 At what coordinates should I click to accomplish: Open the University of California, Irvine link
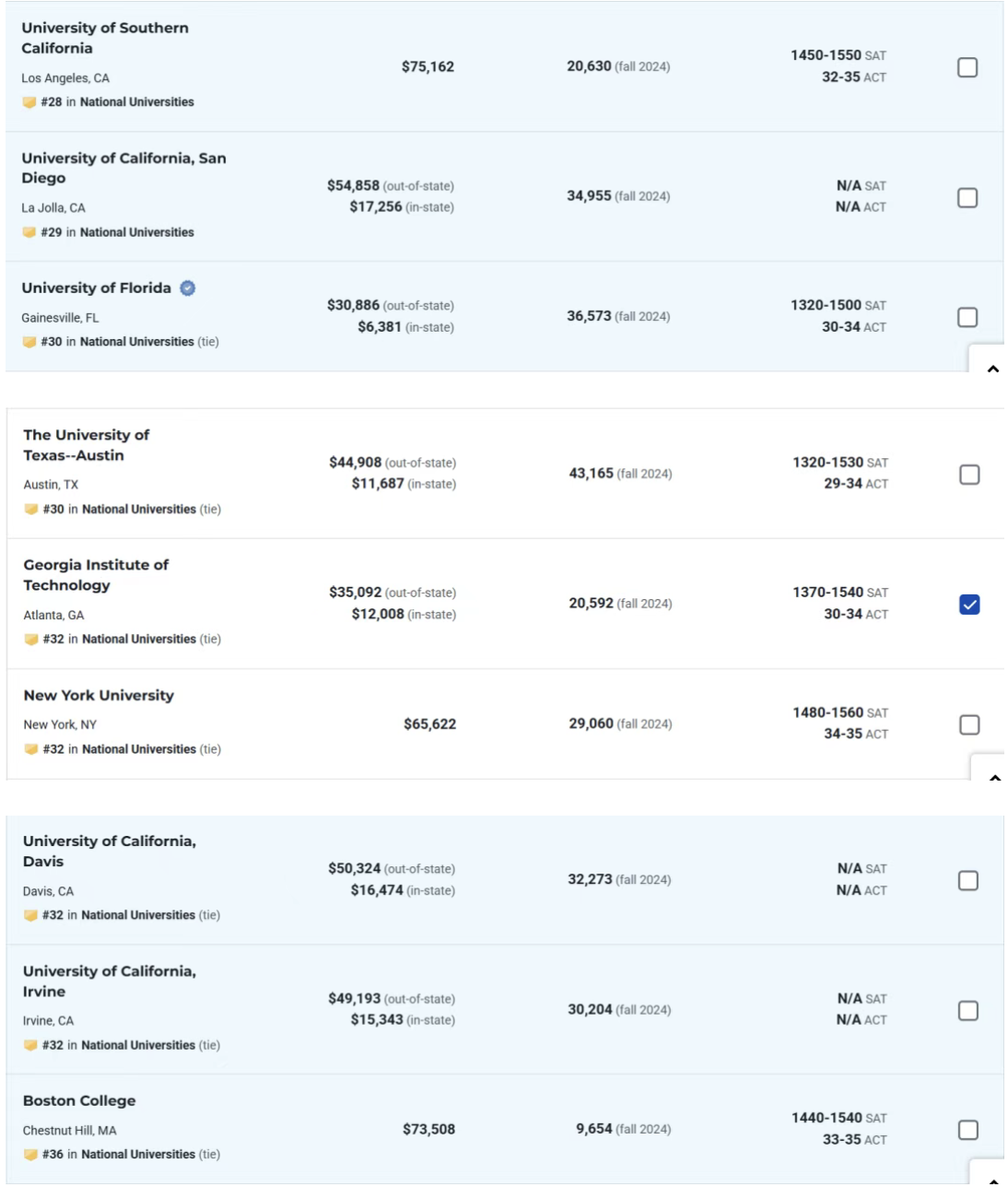click(x=110, y=981)
